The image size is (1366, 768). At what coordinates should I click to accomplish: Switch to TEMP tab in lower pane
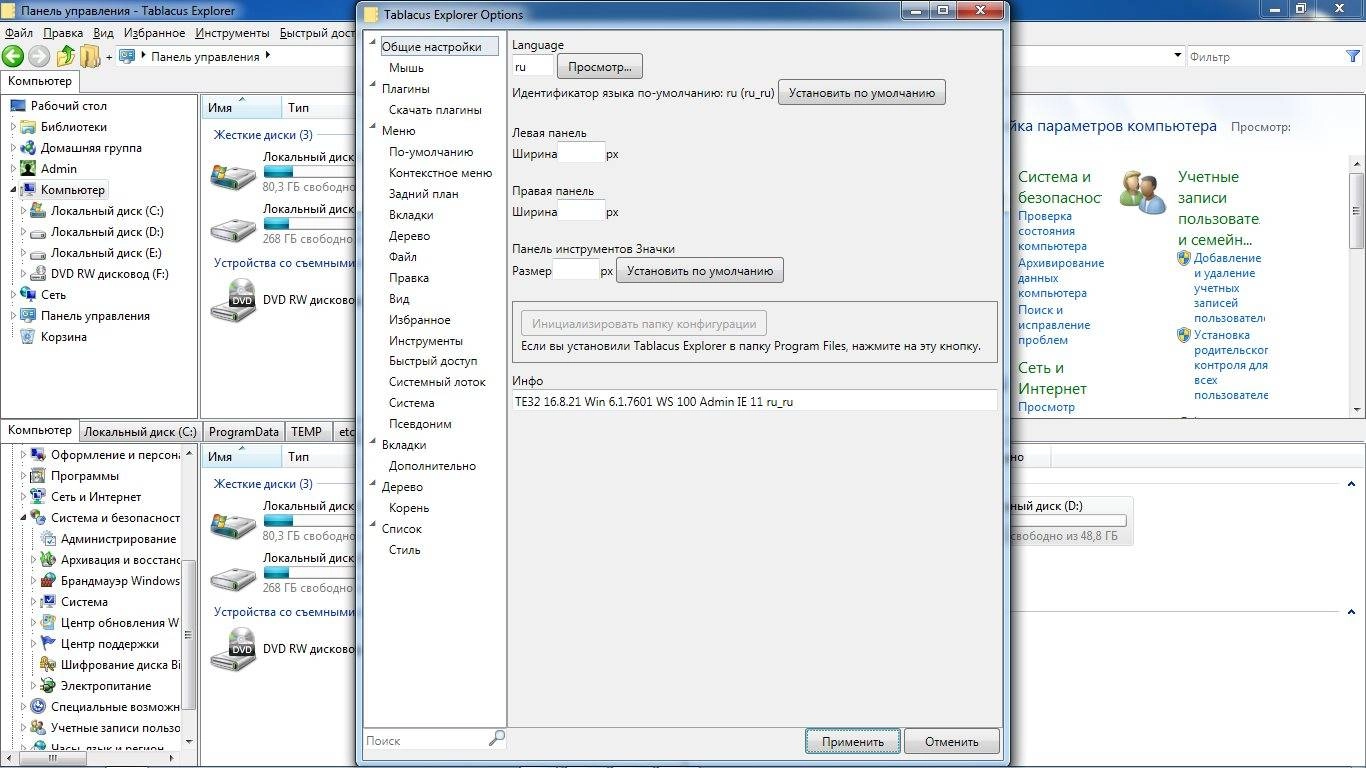point(307,432)
